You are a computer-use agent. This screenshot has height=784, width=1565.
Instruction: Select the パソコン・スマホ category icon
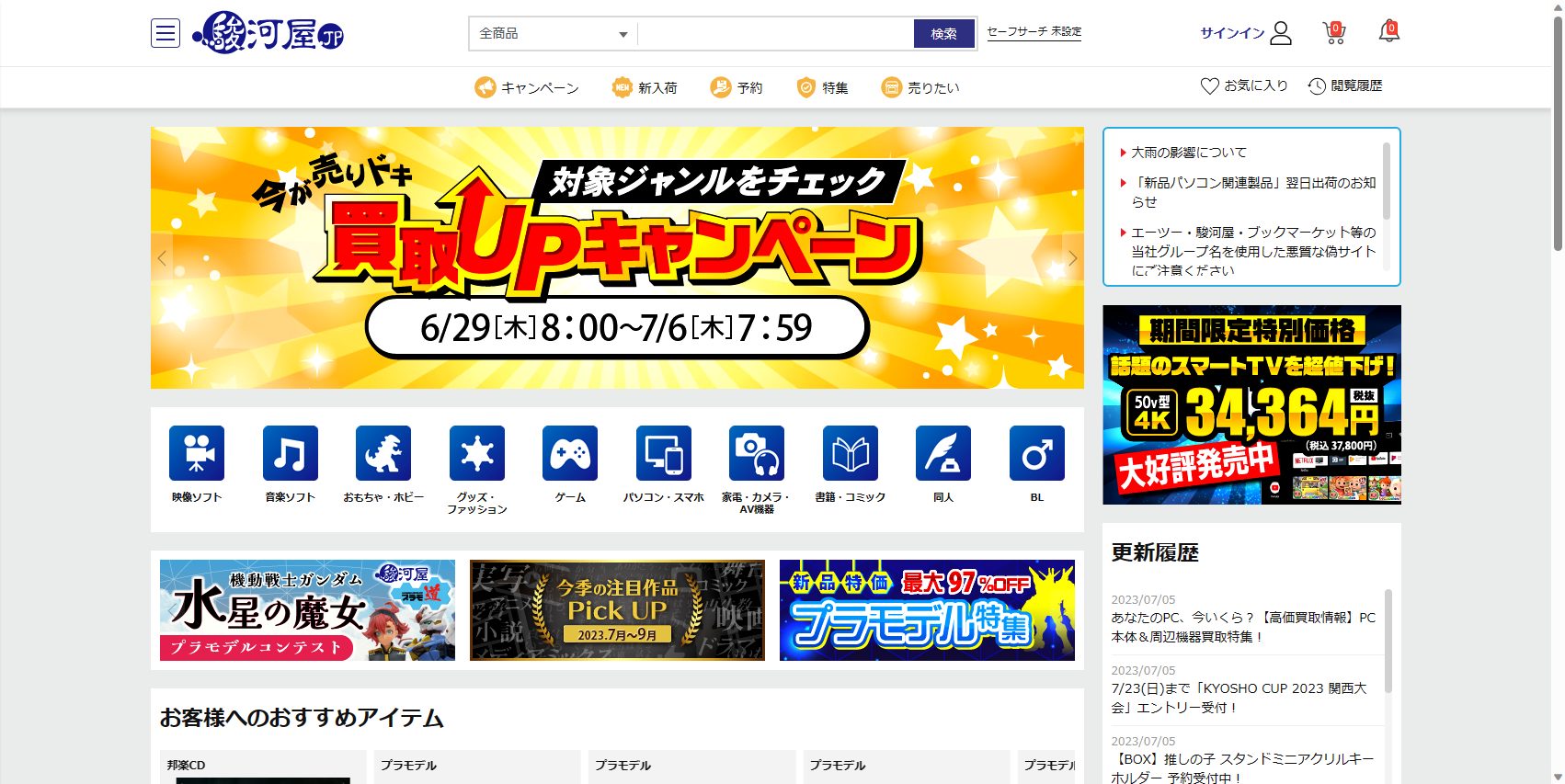[x=664, y=453]
